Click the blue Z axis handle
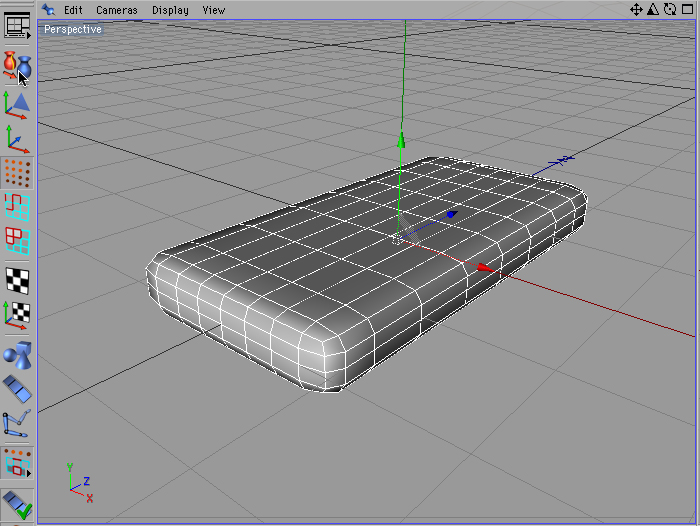The image size is (700, 526). point(452,215)
